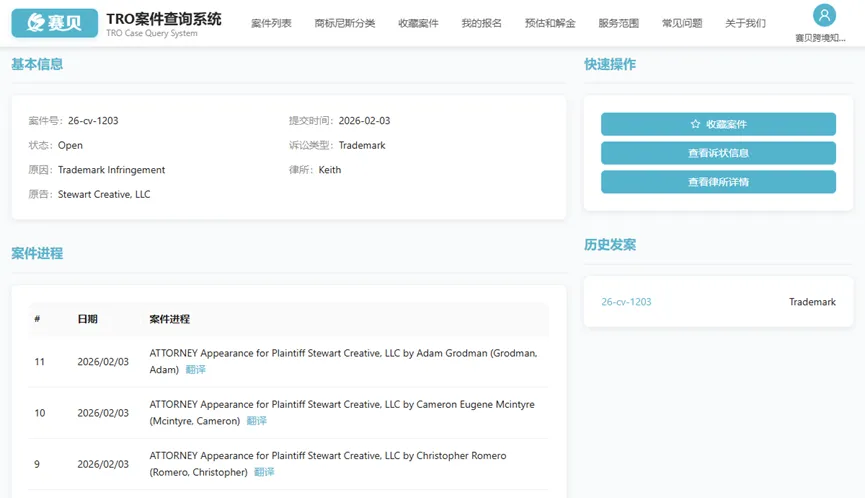Viewport: 865px width, 498px height.
Task: Click the law firm name Keith
Action: tap(330, 170)
